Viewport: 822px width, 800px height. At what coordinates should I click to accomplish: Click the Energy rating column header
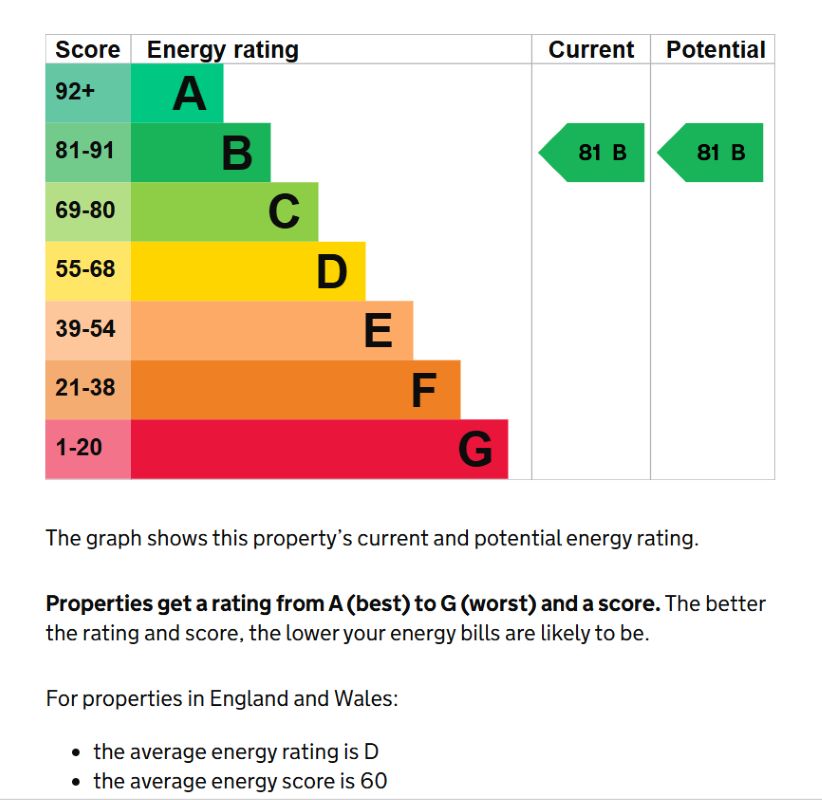coord(223,50)
